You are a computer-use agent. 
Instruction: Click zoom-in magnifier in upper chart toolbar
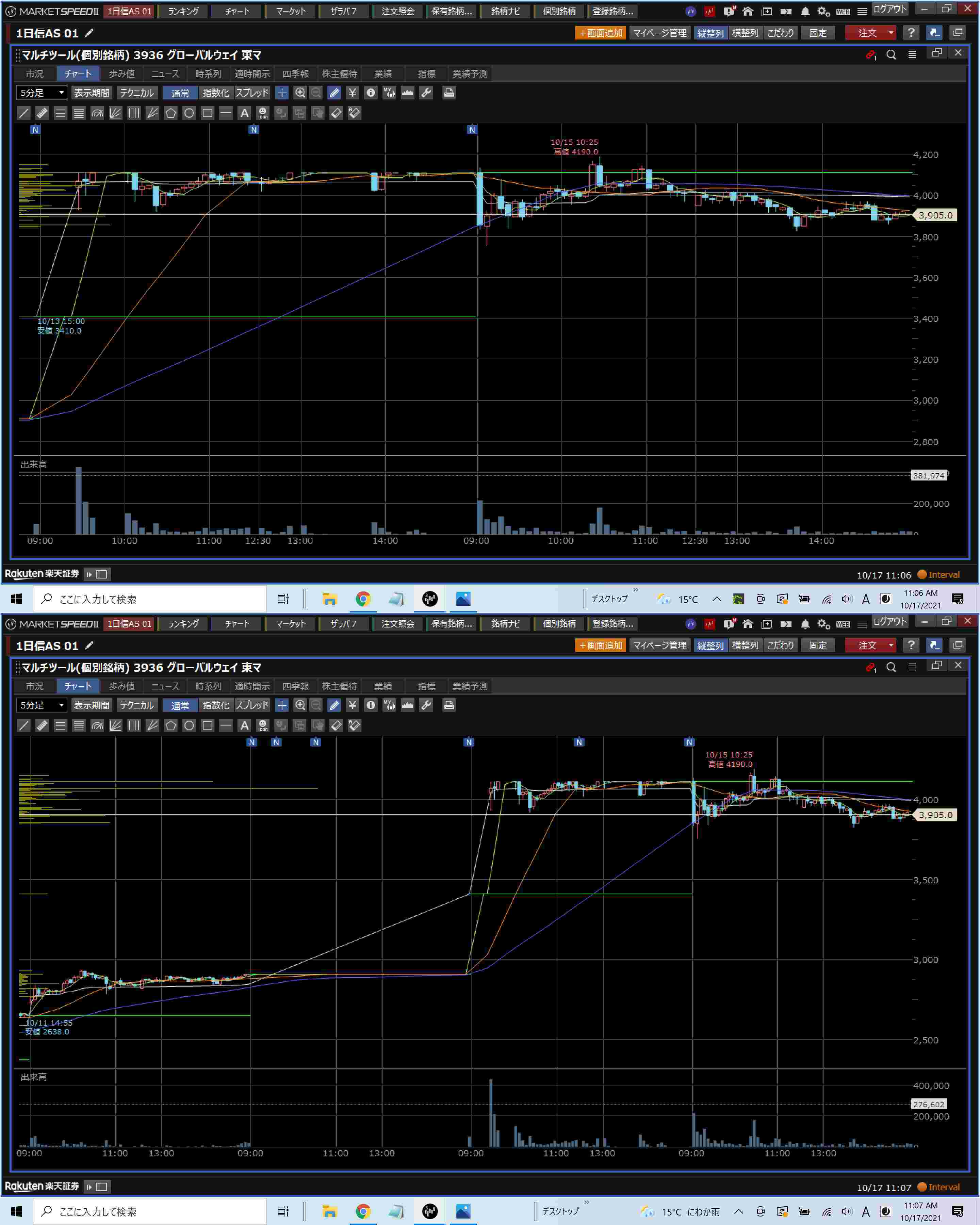click(x=300, y=93)
